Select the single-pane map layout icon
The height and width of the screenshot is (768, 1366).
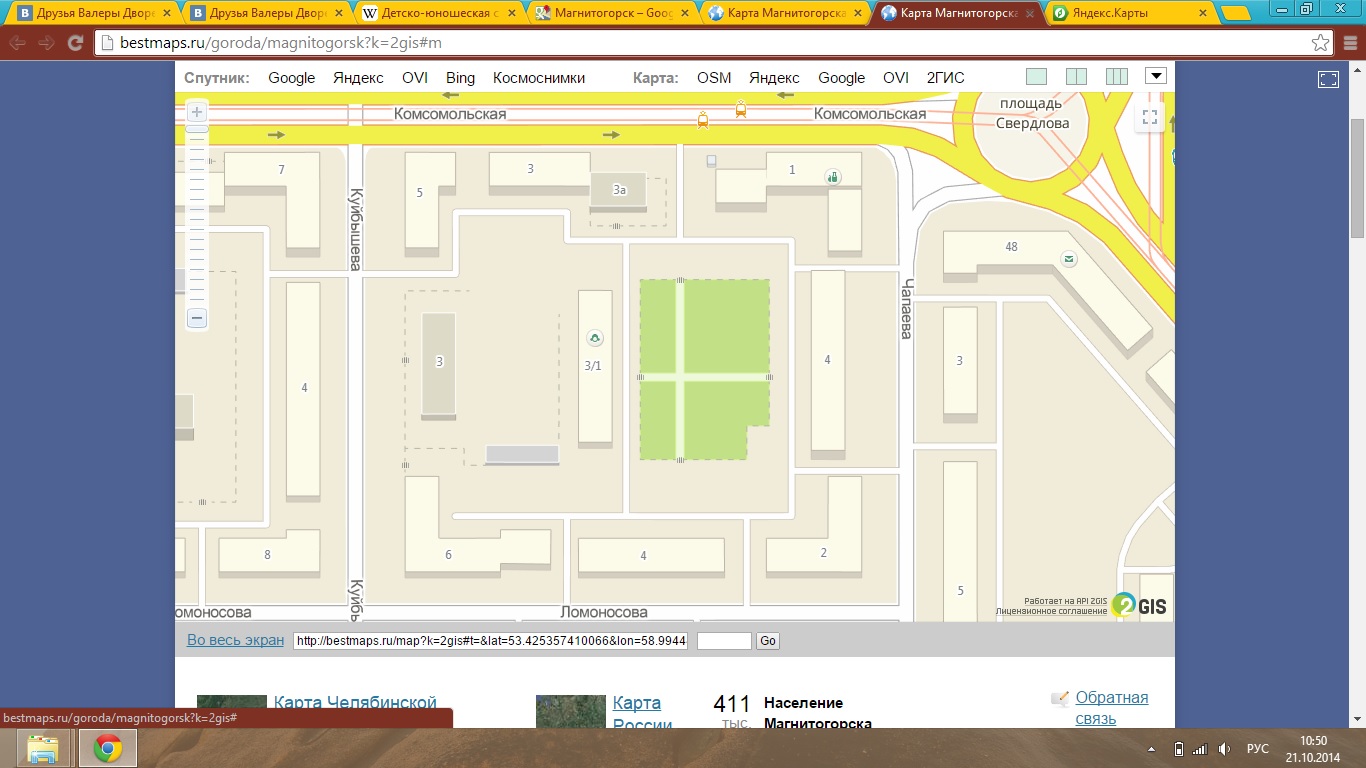(x=1036, y=77)
